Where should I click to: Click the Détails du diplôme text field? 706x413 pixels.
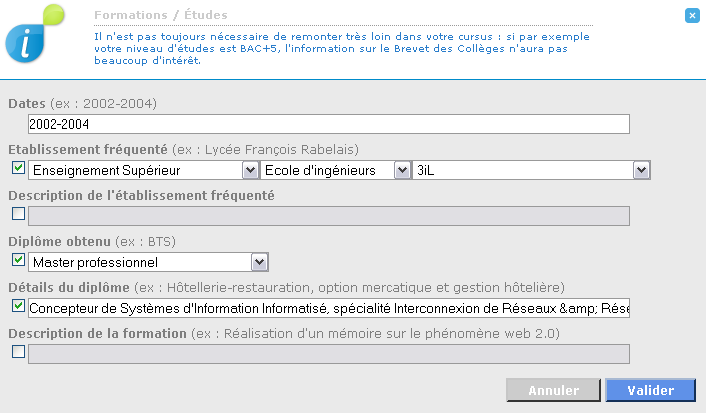(329, 308)
